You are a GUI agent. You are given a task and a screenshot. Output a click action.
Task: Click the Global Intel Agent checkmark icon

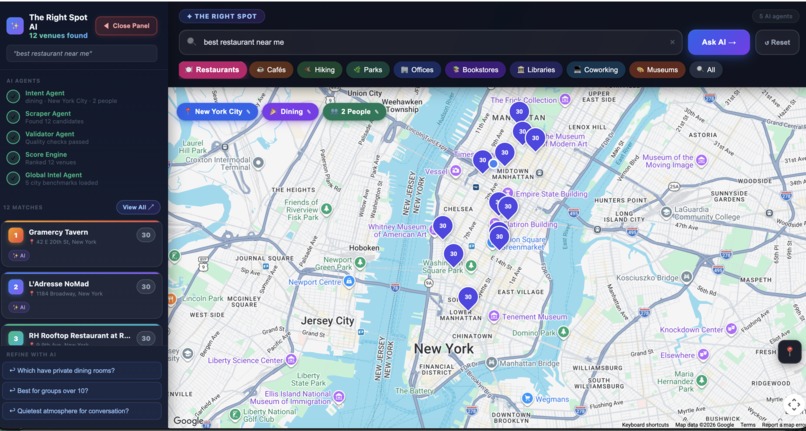(13, 178)
